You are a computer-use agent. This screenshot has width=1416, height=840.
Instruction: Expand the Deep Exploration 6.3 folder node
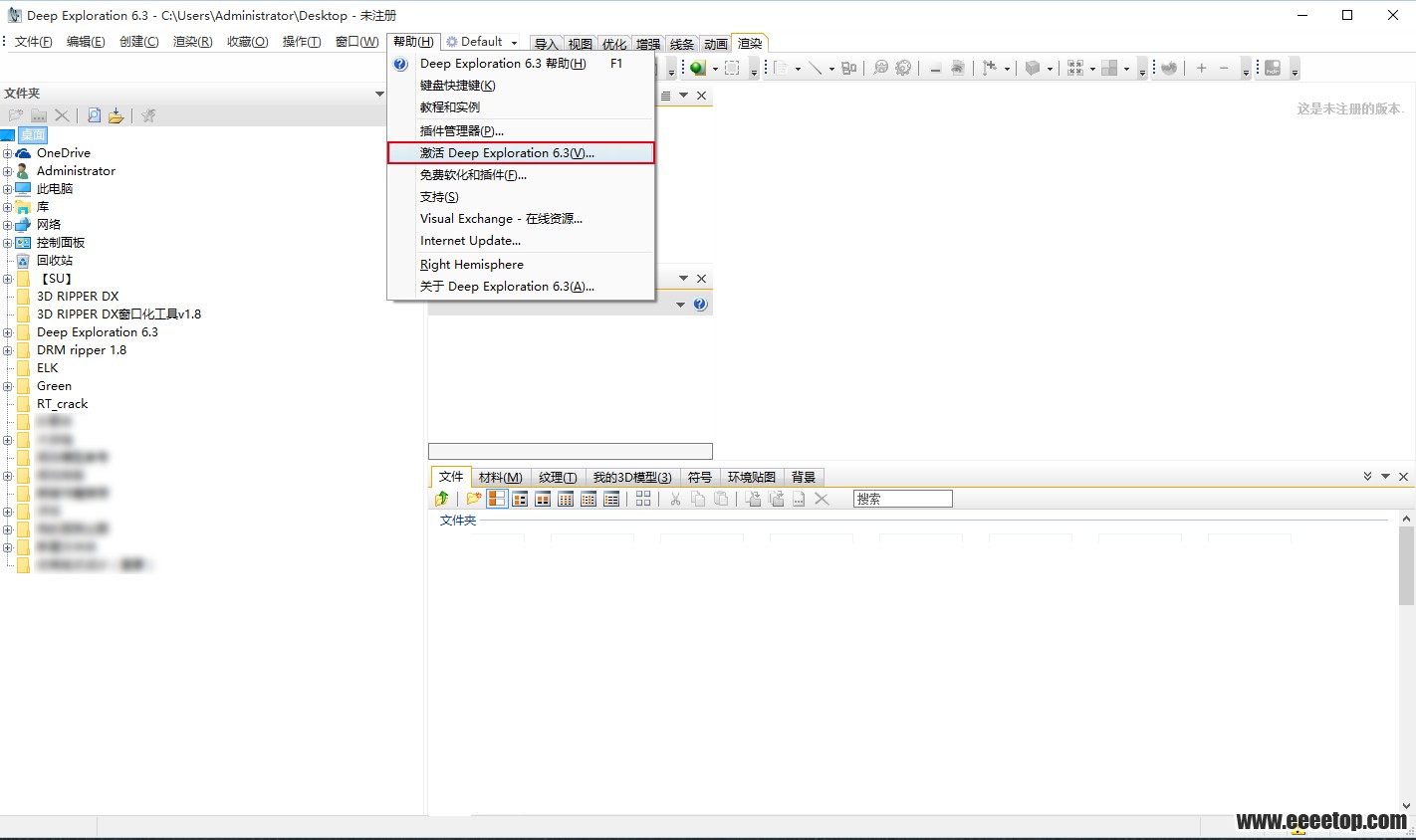click(x=7, y=332)
